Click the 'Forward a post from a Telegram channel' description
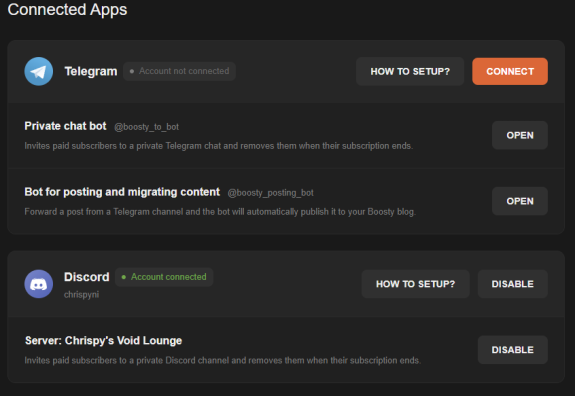This screenshot has height=396, width=575. 220,212
